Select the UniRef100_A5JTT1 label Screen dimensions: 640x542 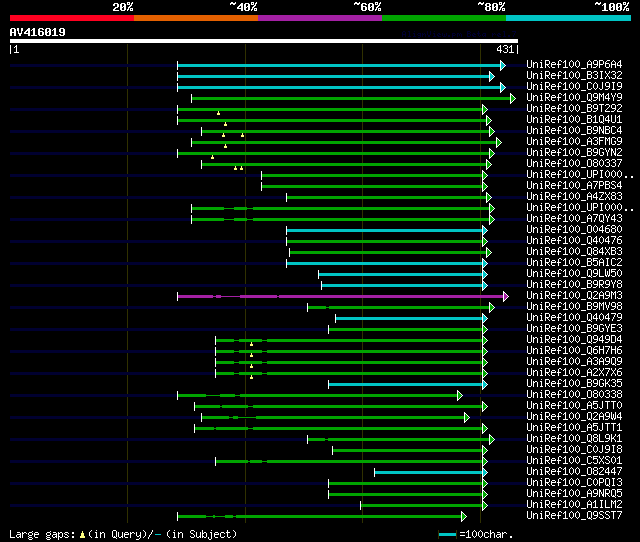574,428
